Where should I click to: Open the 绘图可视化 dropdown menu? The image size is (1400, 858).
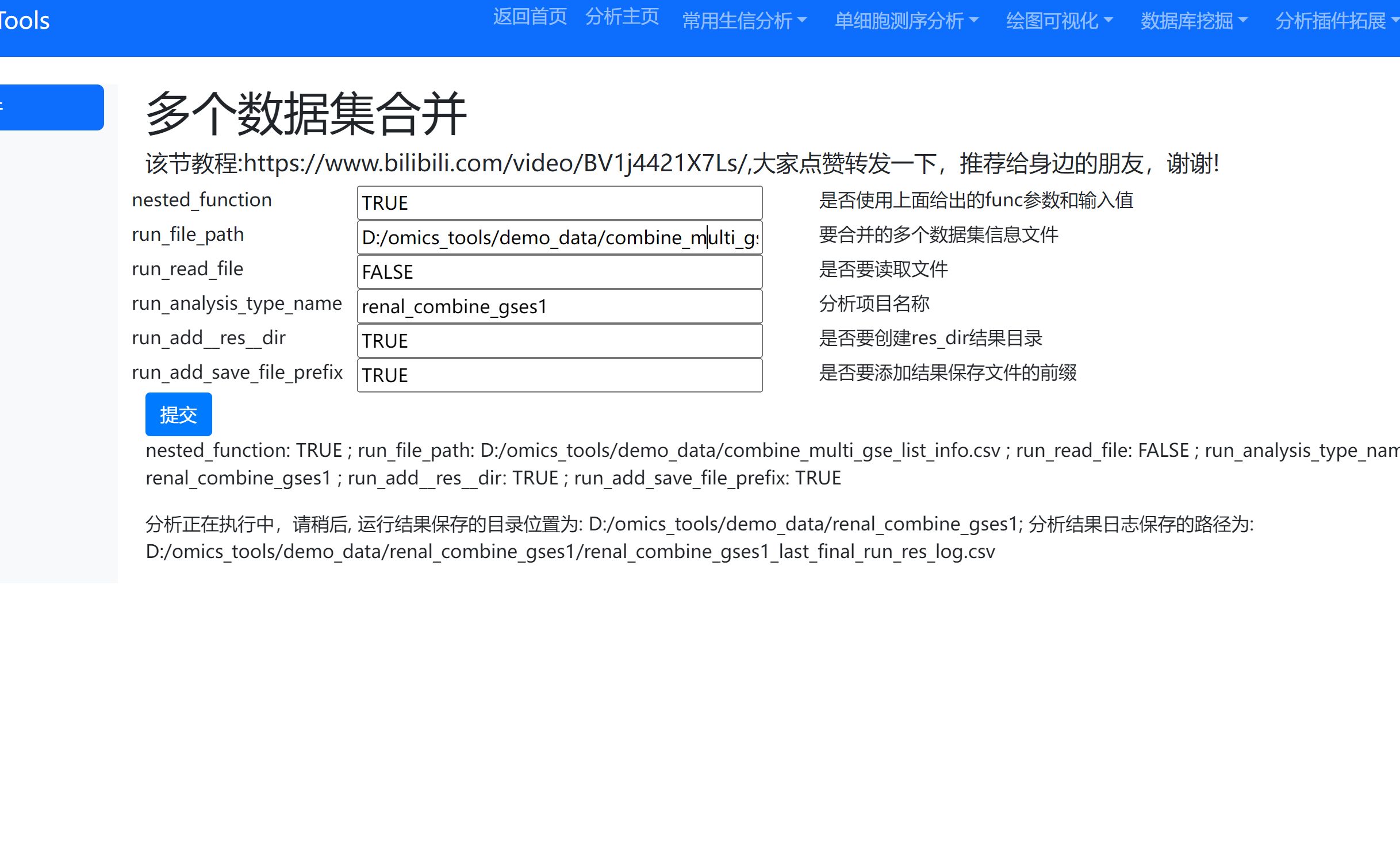click(1059, 21)
